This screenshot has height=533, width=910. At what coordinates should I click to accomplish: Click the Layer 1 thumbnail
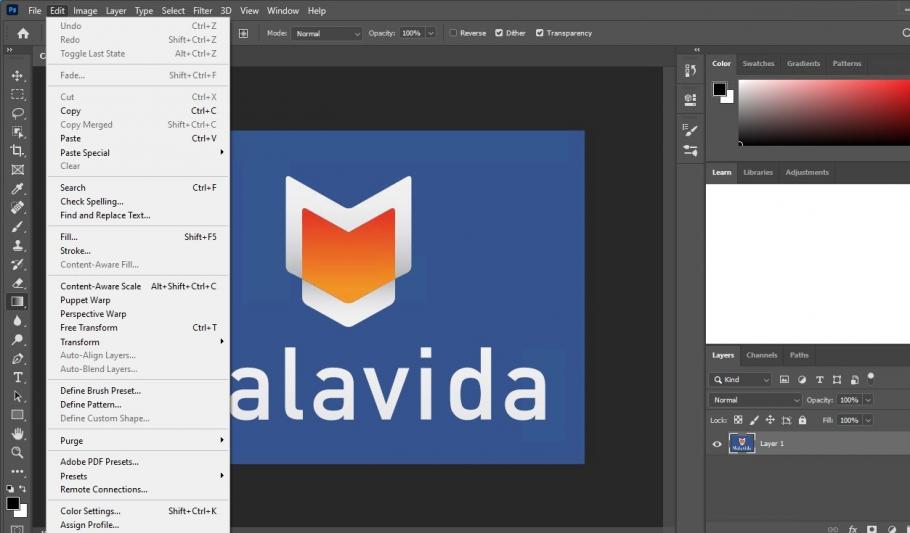(x=742, y=444)
